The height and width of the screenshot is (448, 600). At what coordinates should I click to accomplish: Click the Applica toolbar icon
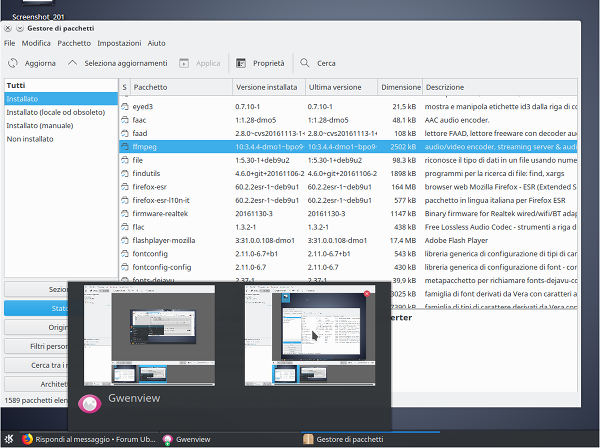(x=184, y=63)
